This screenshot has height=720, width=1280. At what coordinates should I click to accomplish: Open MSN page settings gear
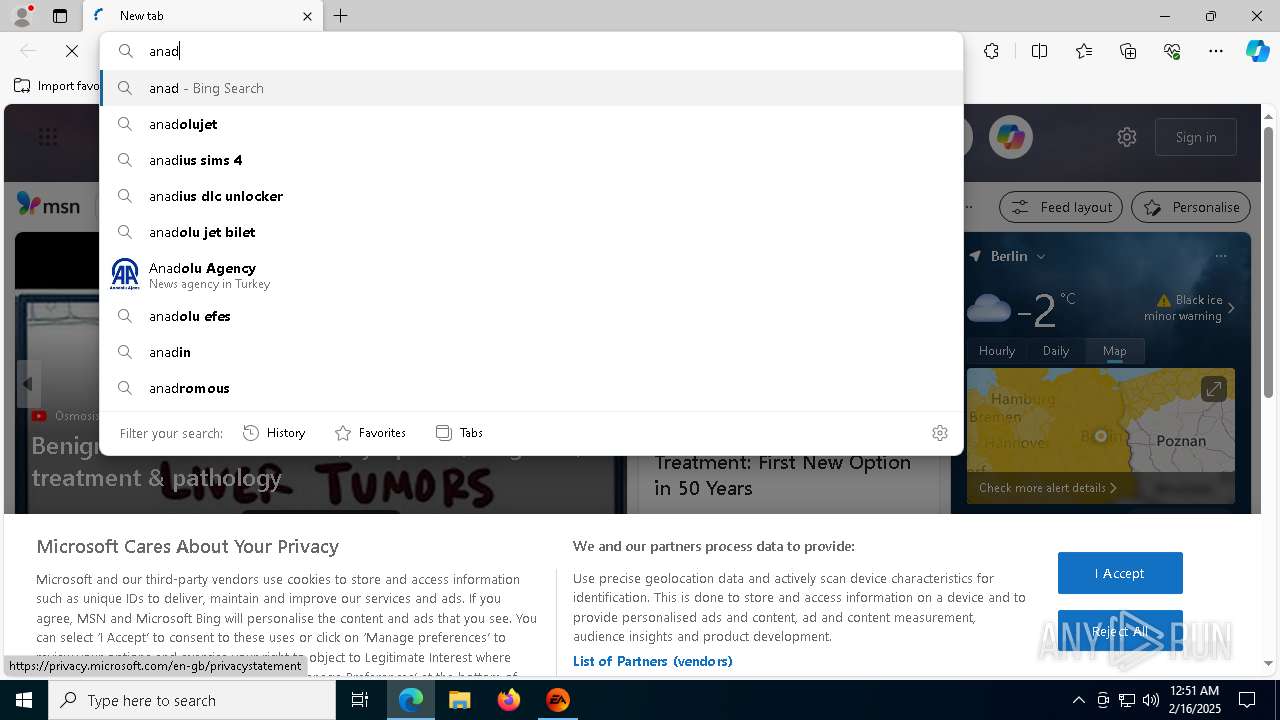pyautogui.click(x=1127, y=137)
